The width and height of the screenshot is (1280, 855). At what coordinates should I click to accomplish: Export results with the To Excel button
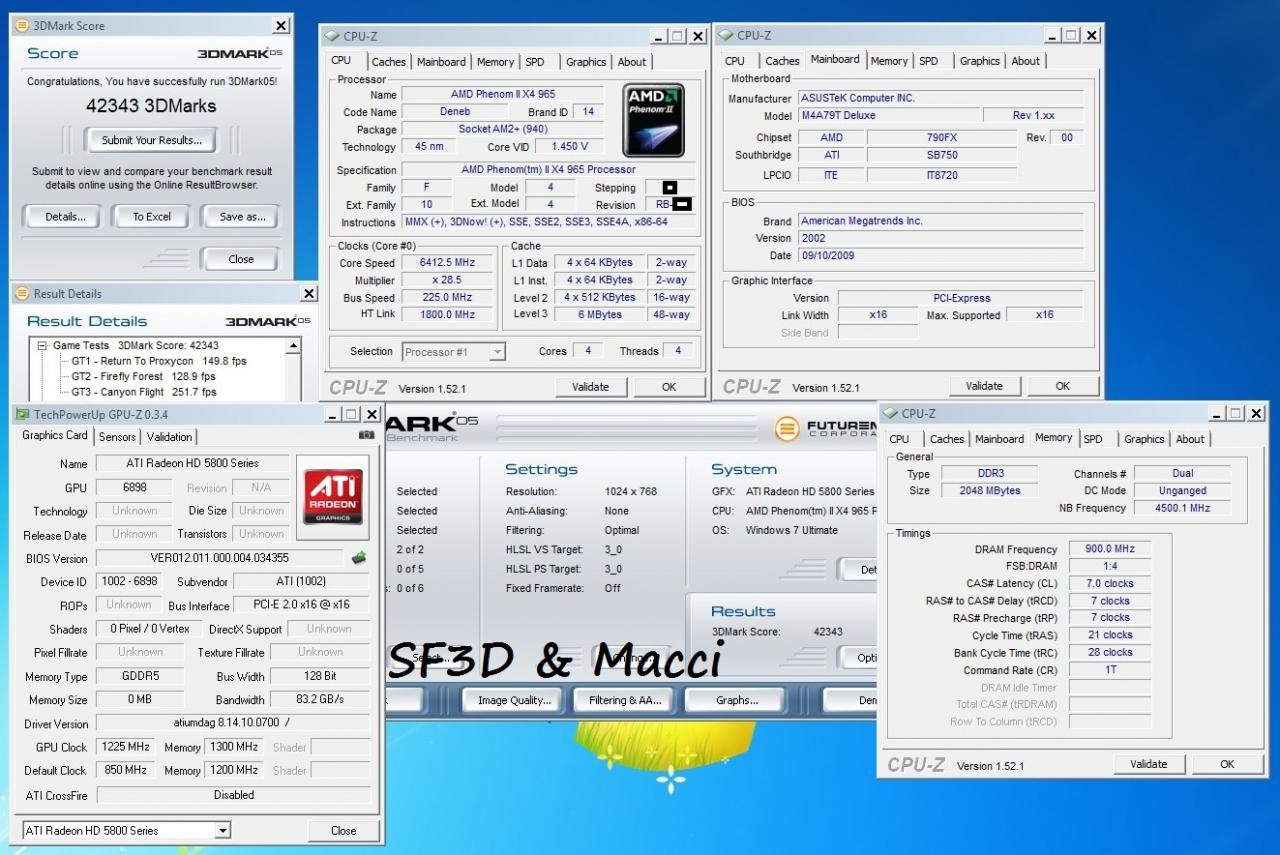point(152,216)
